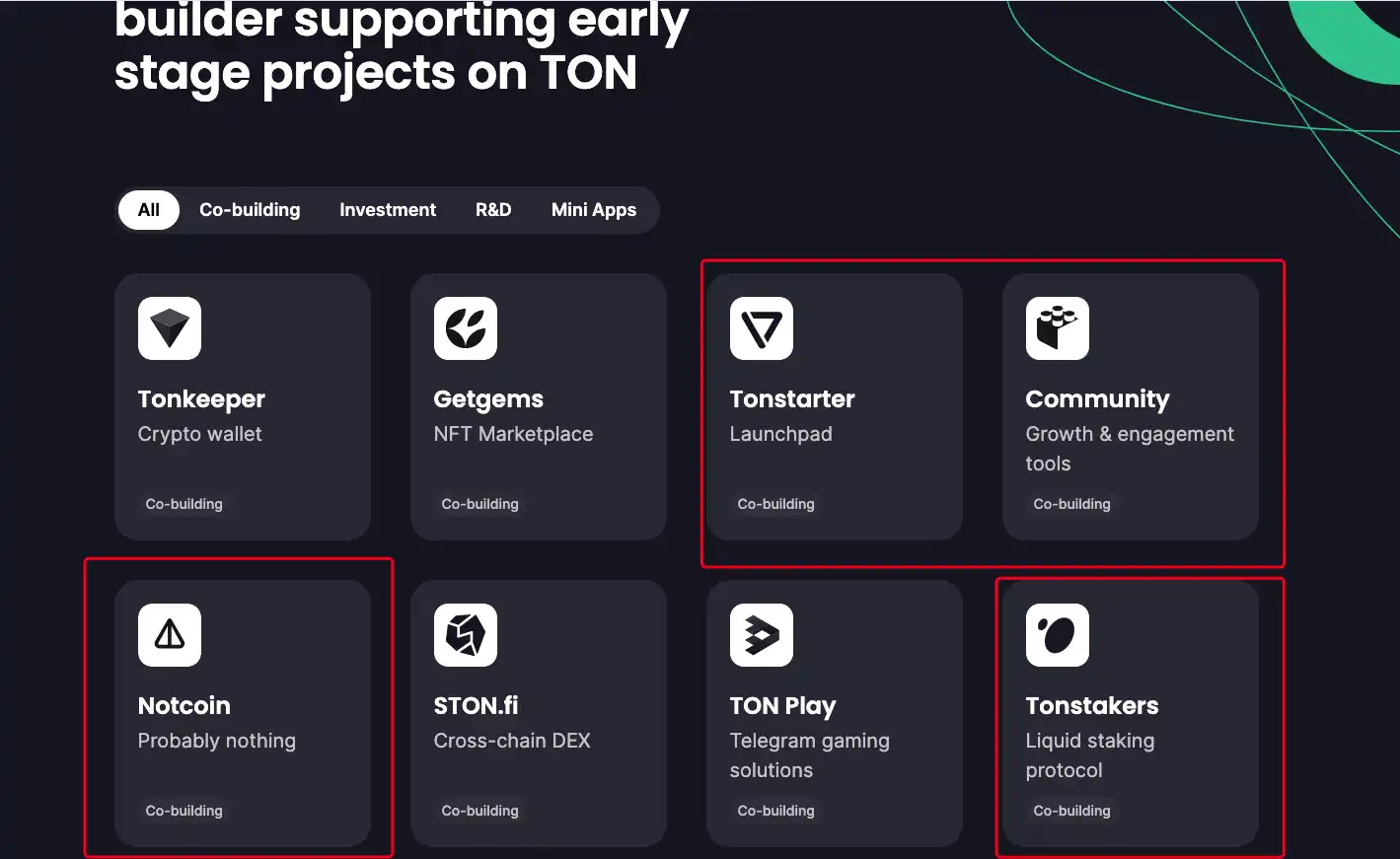The image size is (1400, 859).
Task: Click the Tonstarter triangle logo icon
Action: coord(762,328)
